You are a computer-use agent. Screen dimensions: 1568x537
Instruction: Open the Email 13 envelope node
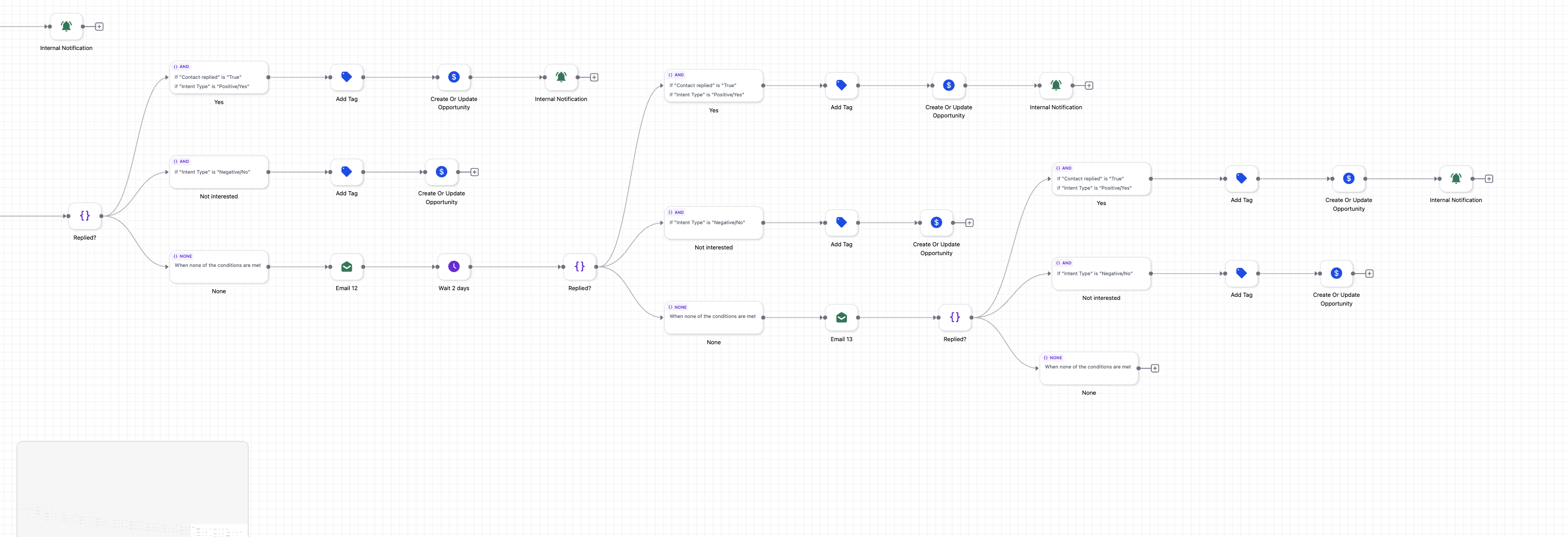tap(841, 317)
